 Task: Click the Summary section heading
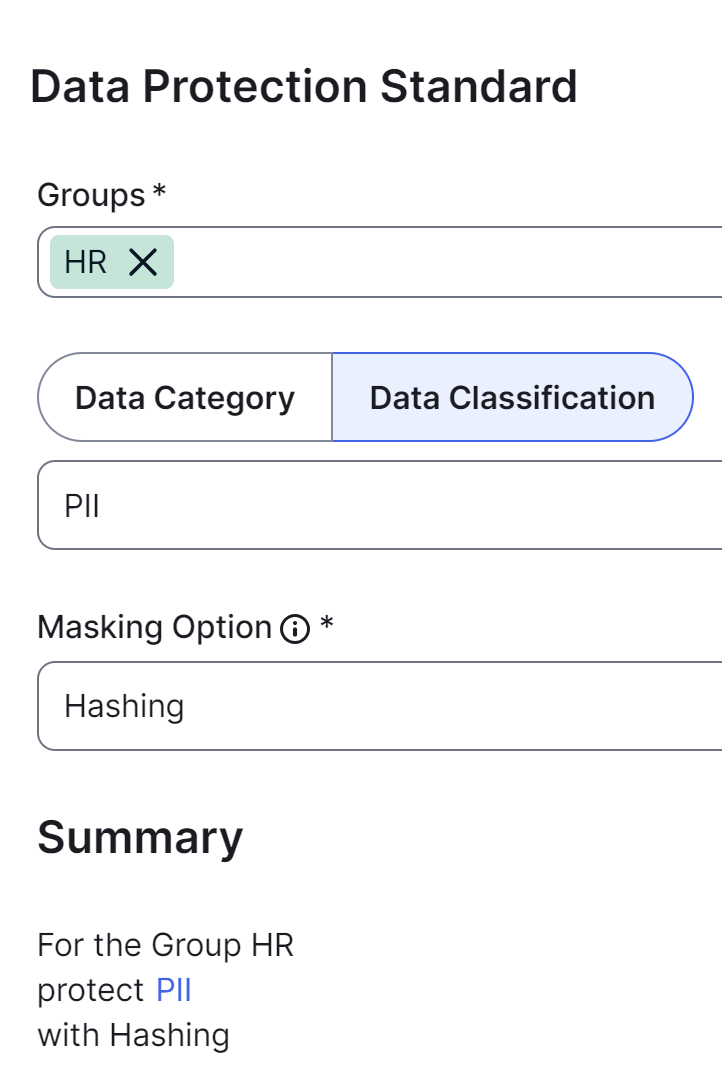(x=140, y=838)
